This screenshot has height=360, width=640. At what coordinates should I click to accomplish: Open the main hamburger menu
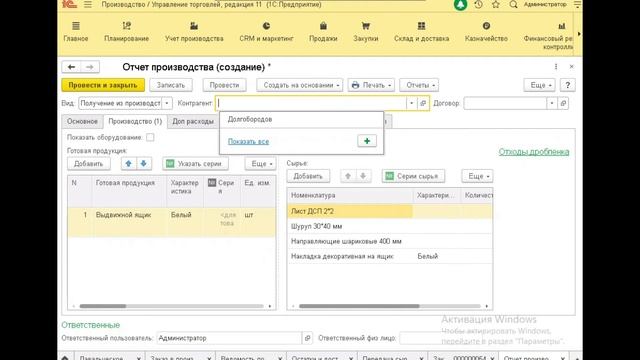[88, 4]
